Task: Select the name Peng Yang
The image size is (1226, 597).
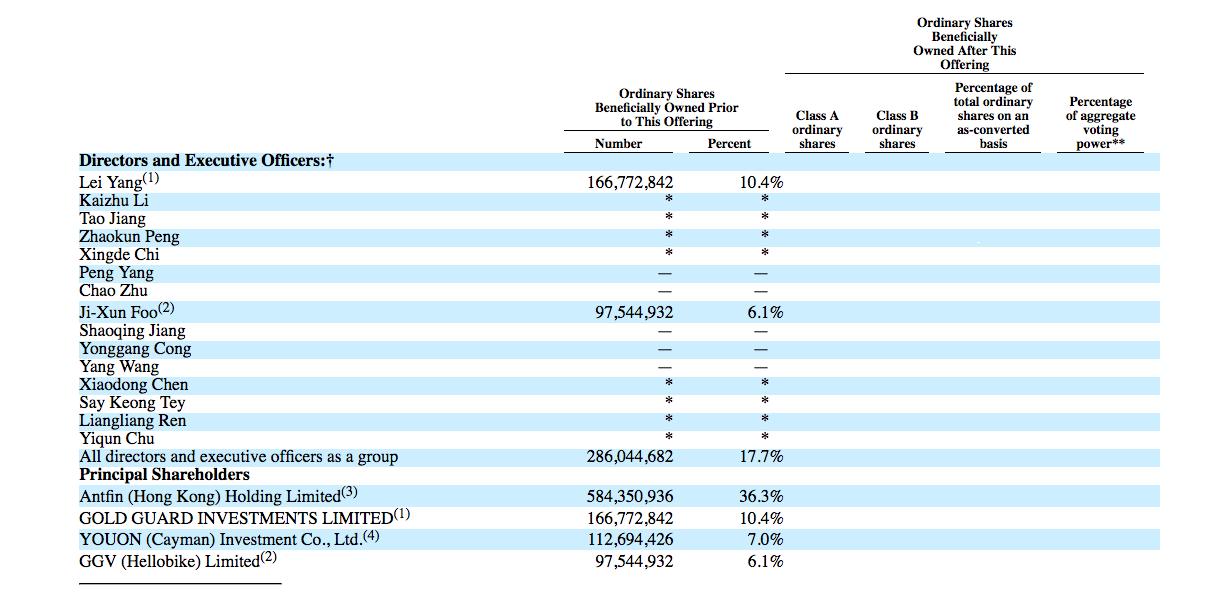Action: (x=116, y=272)
